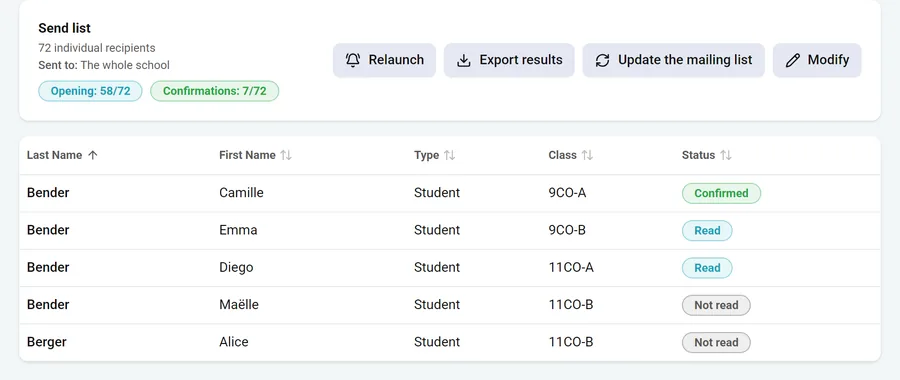Click Student type in Diego's row
900x380 pixels.
pos(437,267)
